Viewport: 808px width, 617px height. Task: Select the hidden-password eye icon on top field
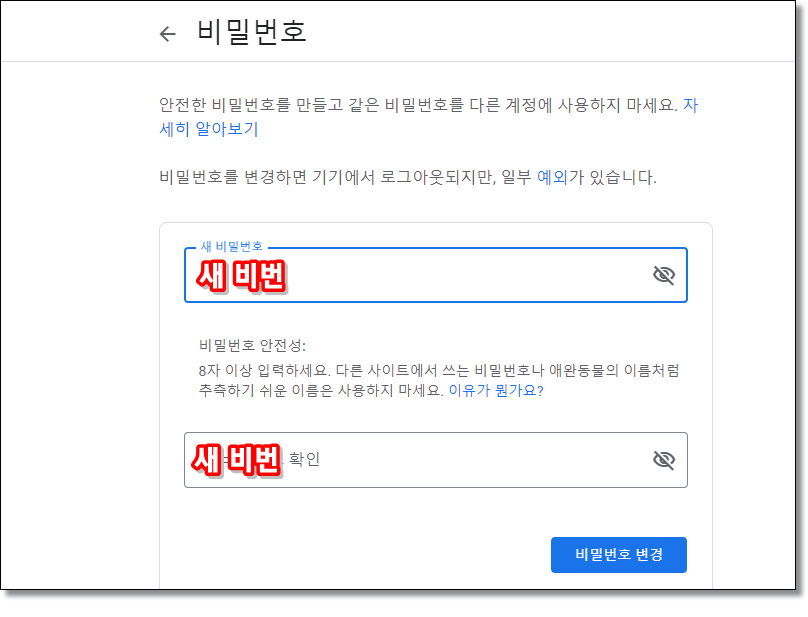[x=662, y=275]
